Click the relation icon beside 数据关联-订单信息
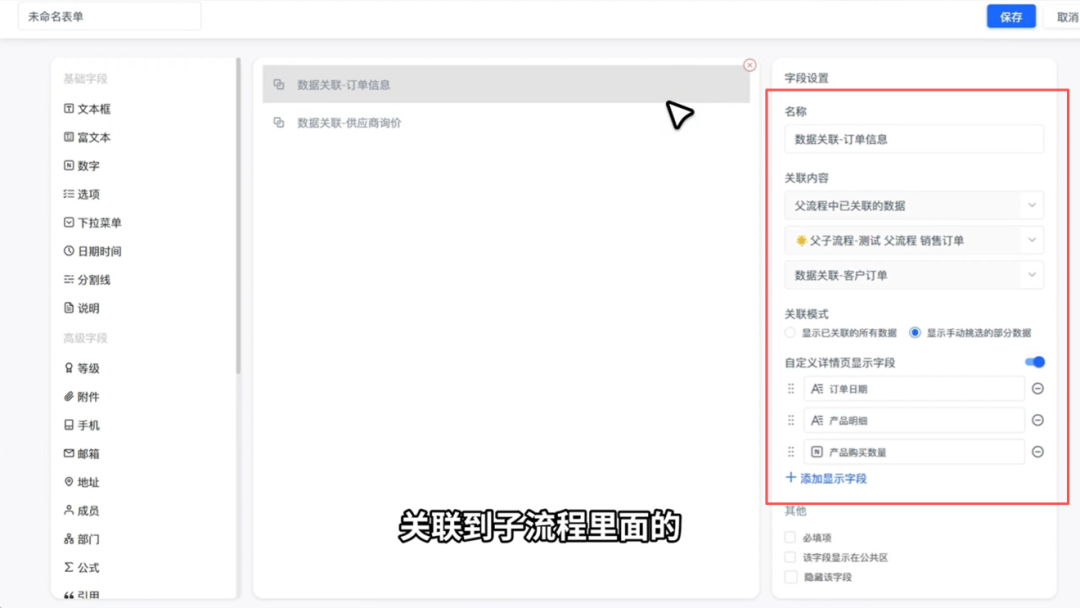Image resolution: width=1080 pixels, height=608 pixels. click(279, 84)
